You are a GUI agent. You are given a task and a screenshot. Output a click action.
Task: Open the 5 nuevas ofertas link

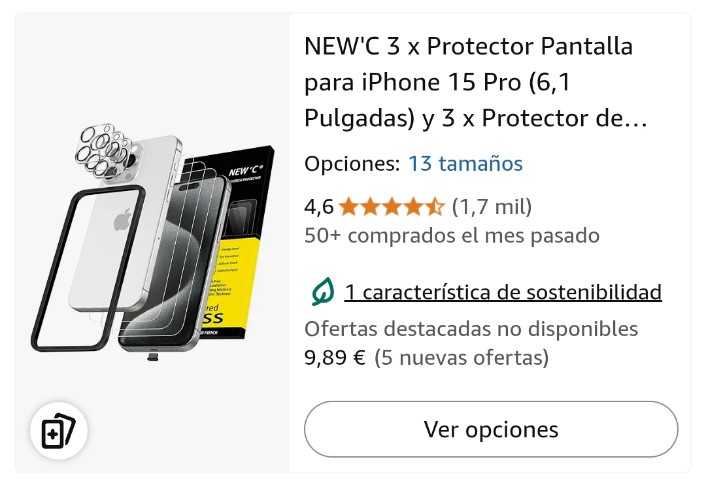pyautogui.click(x=462, y=358)
